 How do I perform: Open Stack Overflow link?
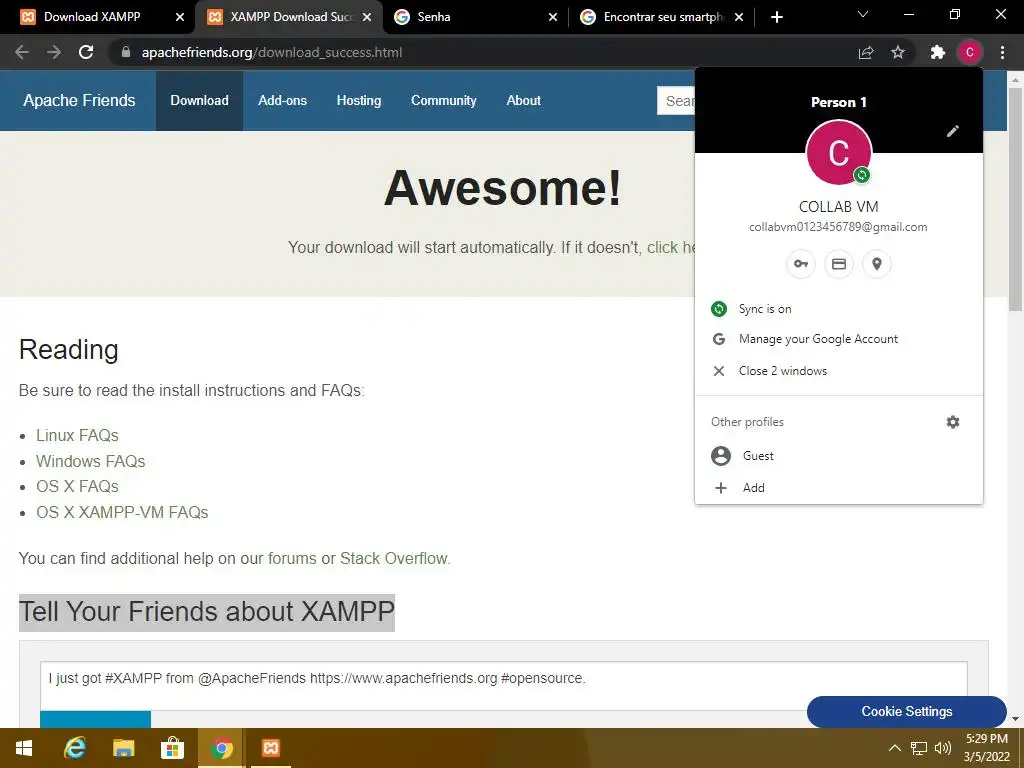coord(394,558)
